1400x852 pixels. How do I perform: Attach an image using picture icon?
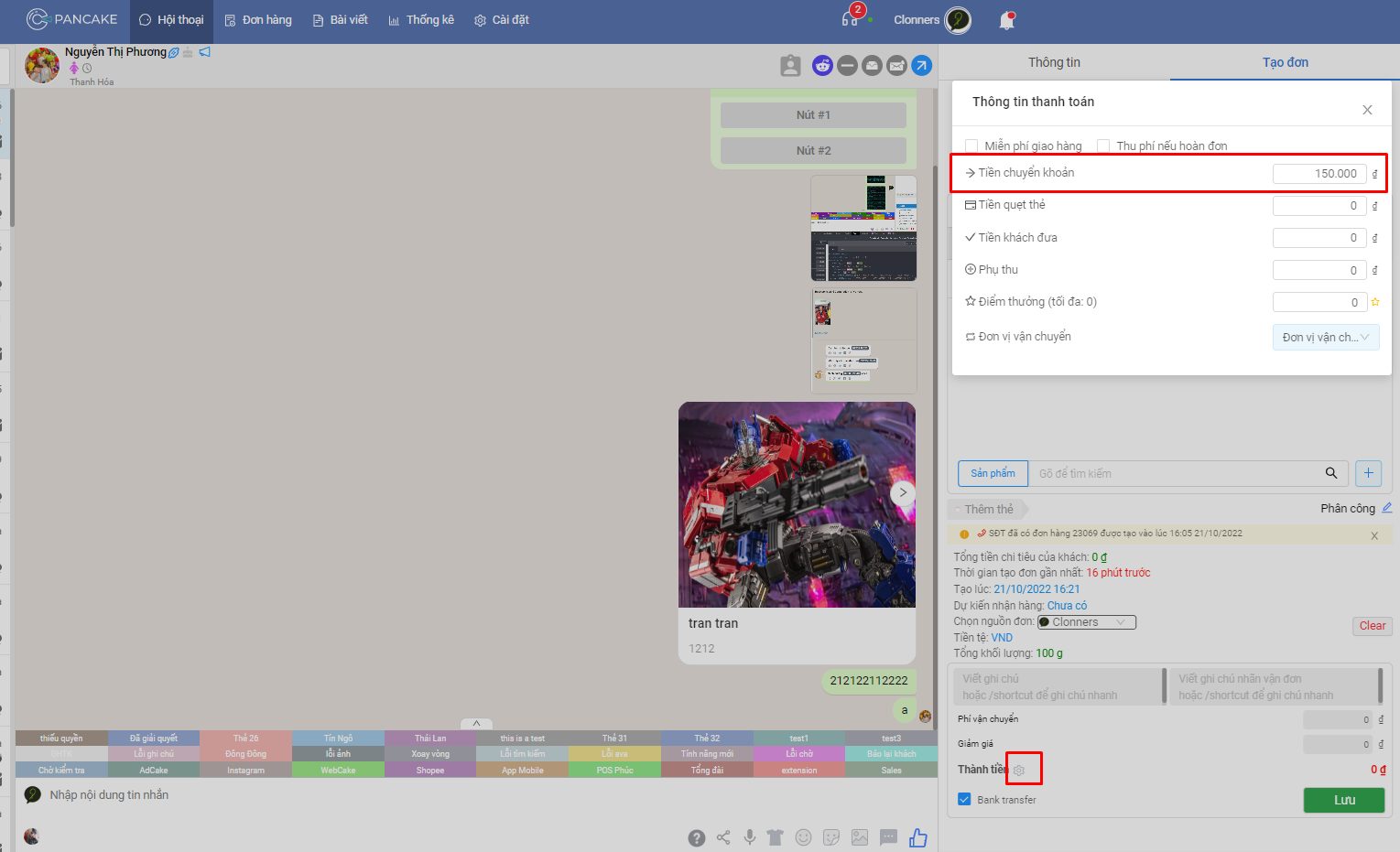point(859,837)
